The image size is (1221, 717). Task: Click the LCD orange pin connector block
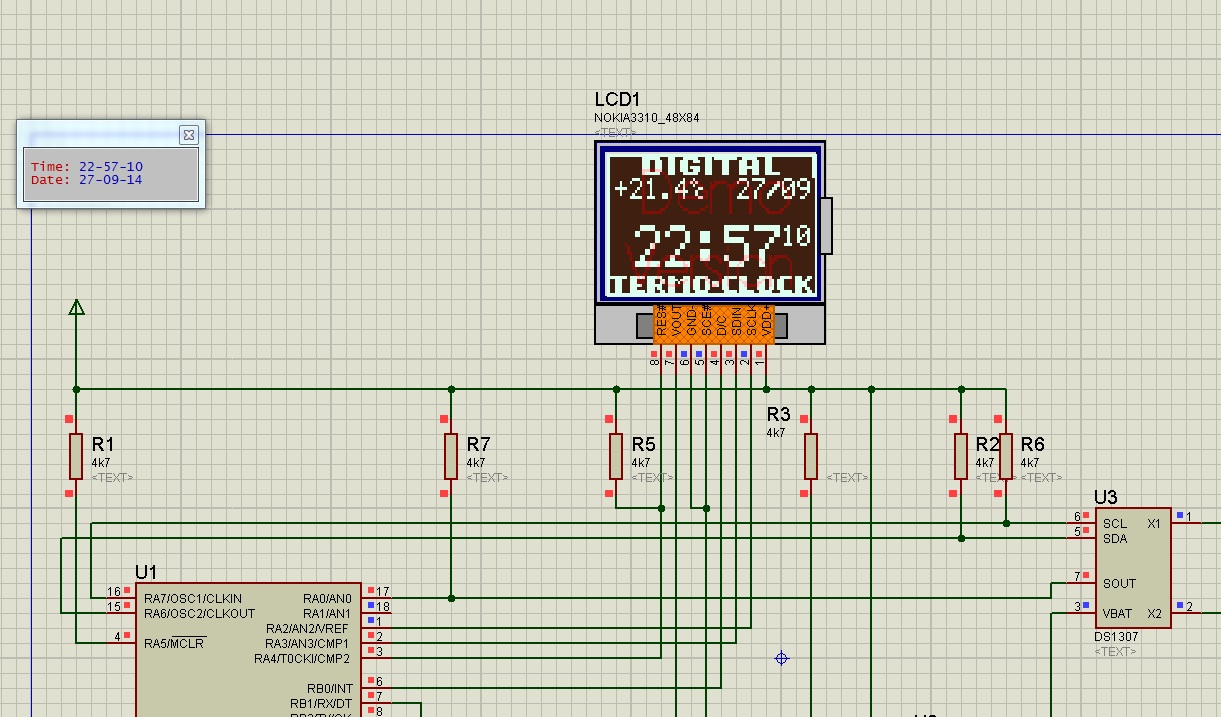pyautogui.click(x=713, y=325)
